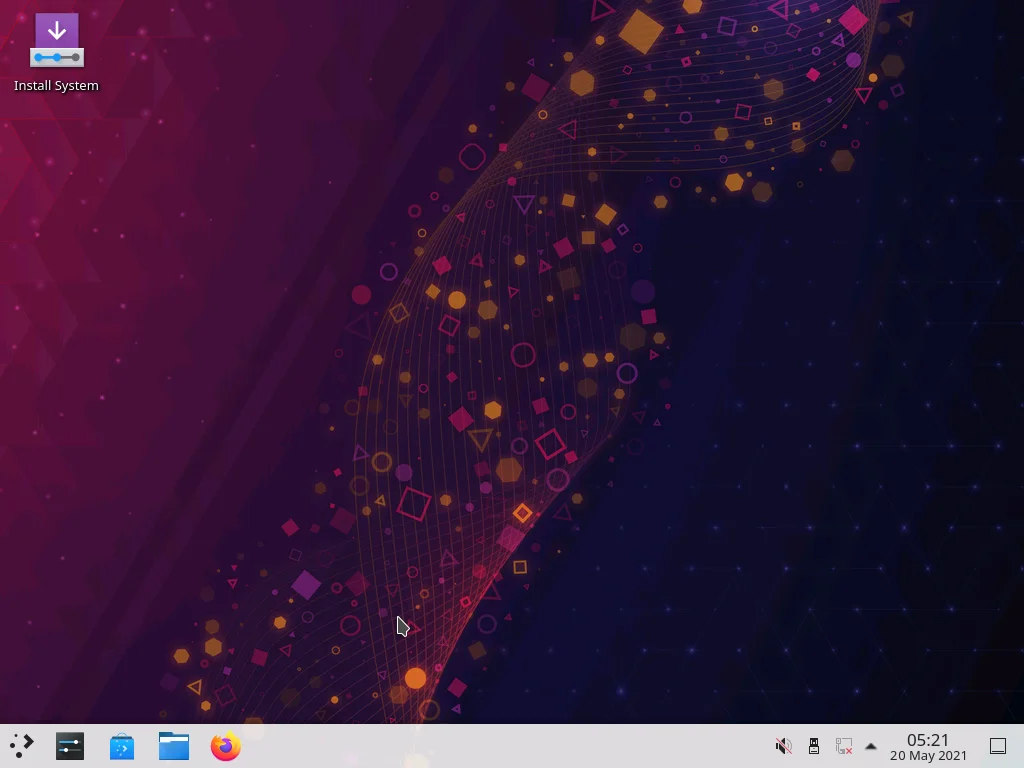Toggle Show Desktop button at panel end
1024x768 pixels.
997,746
